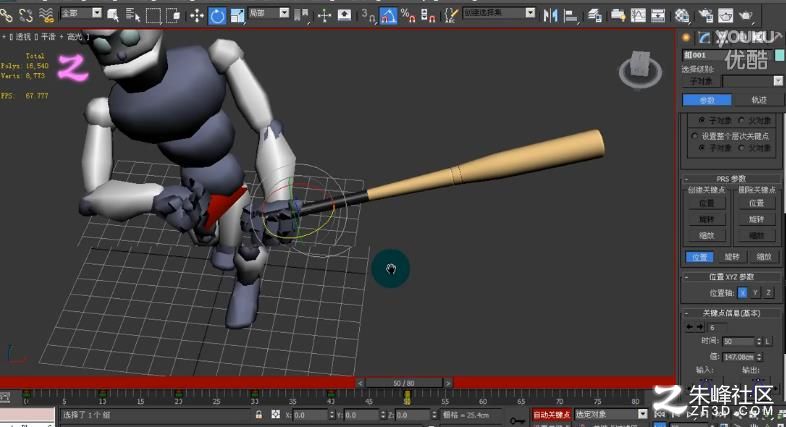The width and height of the screenshot is (786, 427).
Task: Click the Use Pivot Point Center icon
Action: coord(301,16)
